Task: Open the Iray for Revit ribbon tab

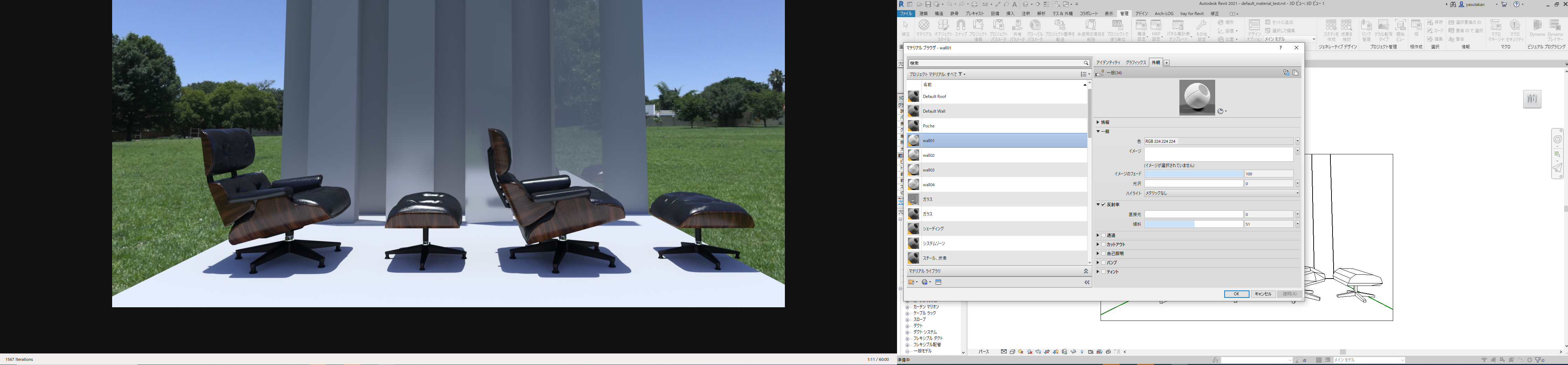Action: pos(1192,13)
